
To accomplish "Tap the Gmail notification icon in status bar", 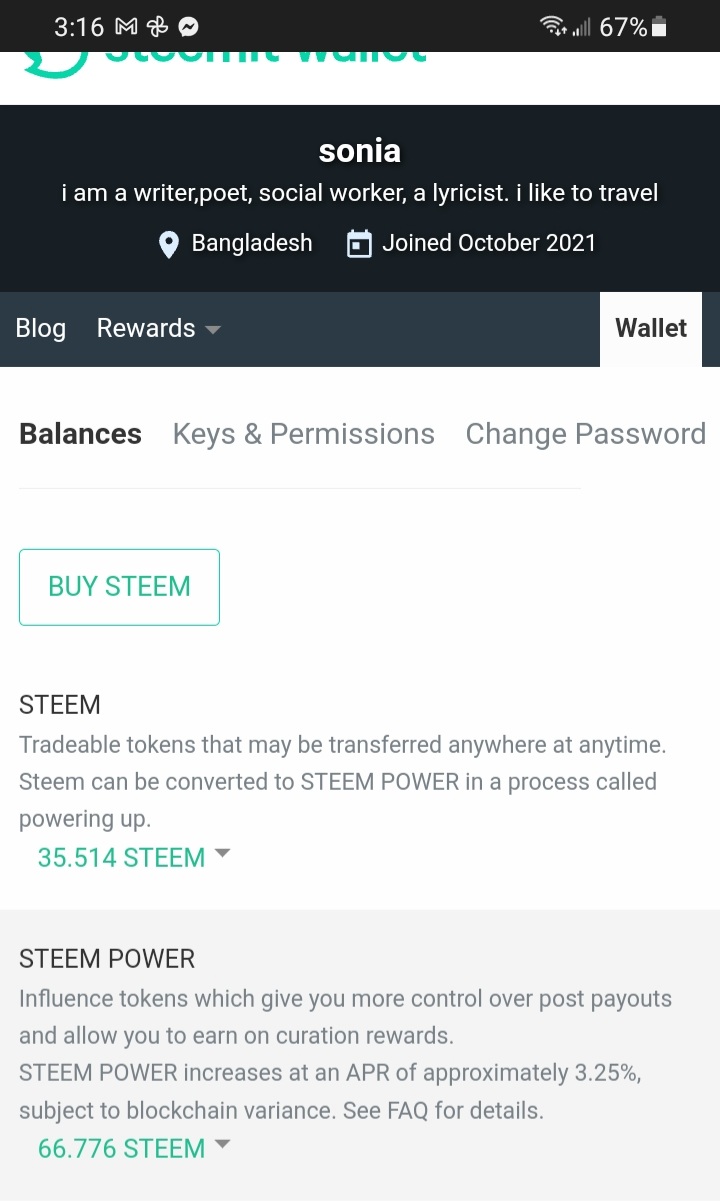I will point(125,27).
